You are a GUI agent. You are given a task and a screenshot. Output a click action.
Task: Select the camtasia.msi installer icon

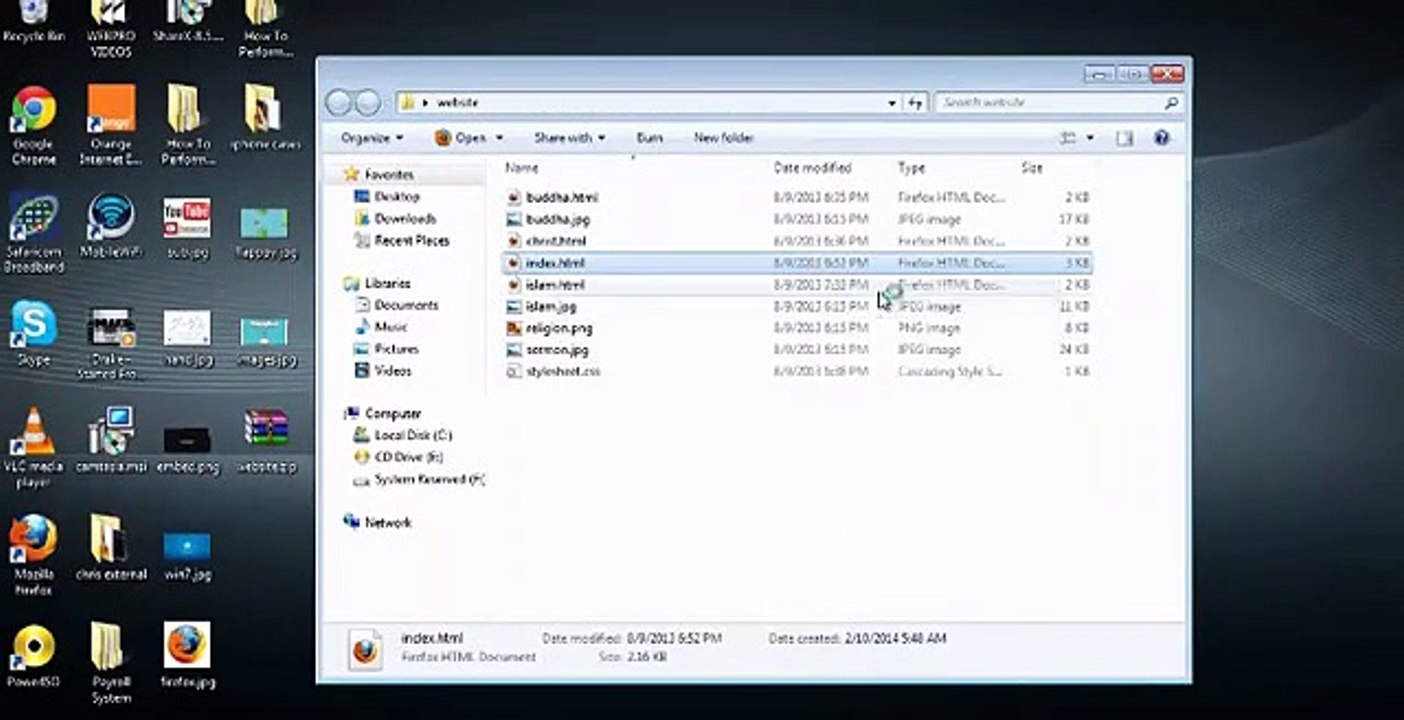[111, 439]
